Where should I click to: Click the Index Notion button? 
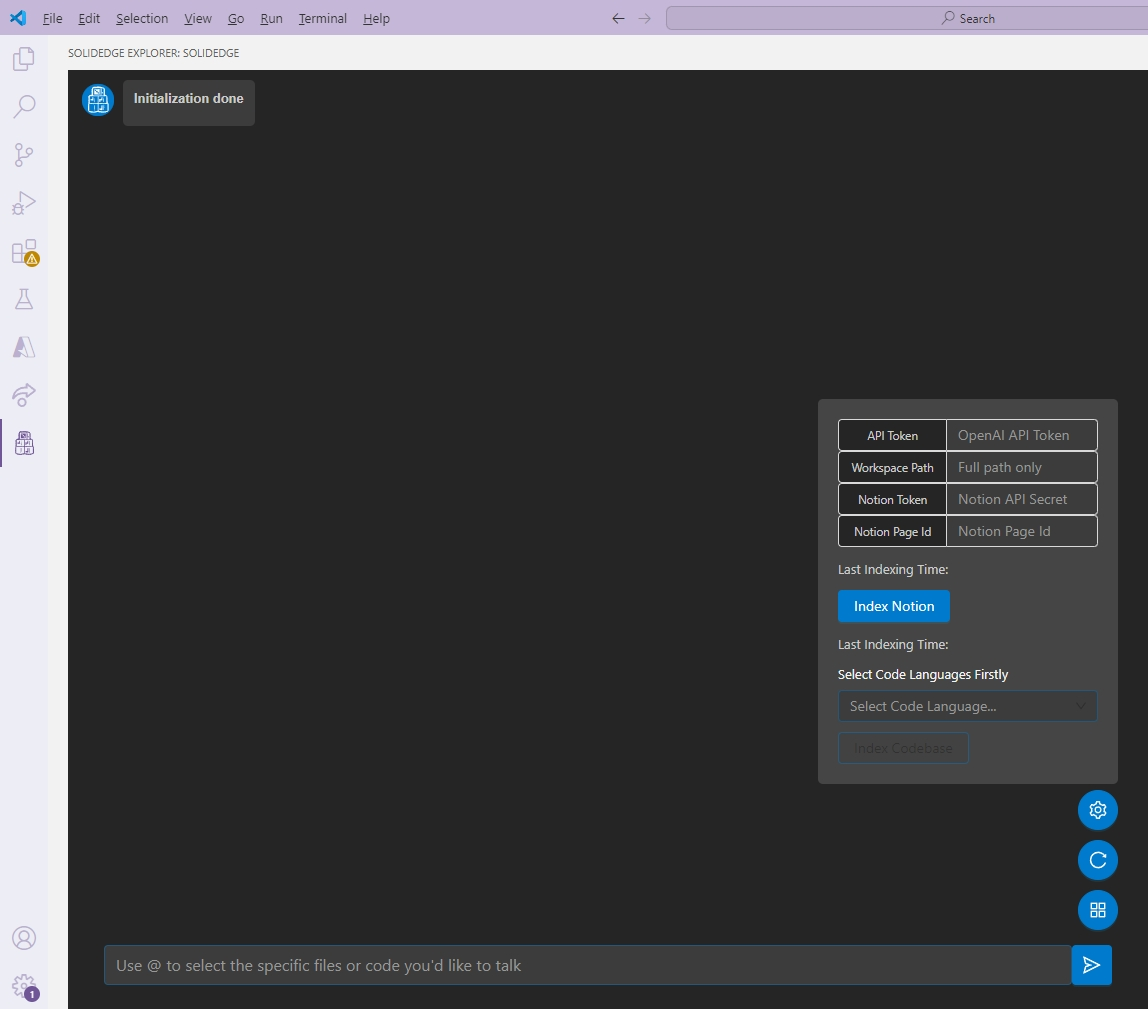click(x=893, y=606)
